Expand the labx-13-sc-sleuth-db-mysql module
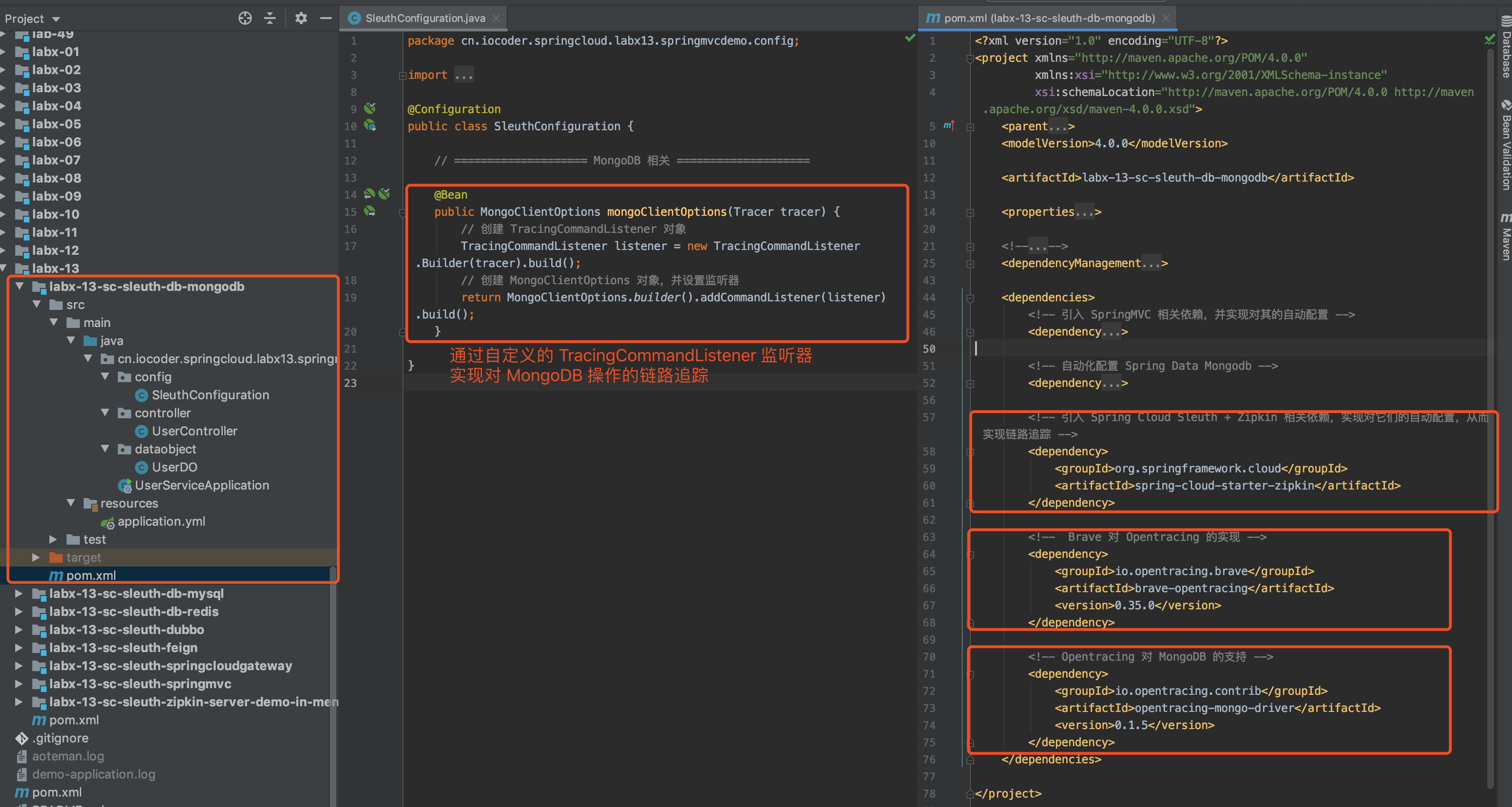The width and height of the screenshot is (1512, 807). point(19,594)
